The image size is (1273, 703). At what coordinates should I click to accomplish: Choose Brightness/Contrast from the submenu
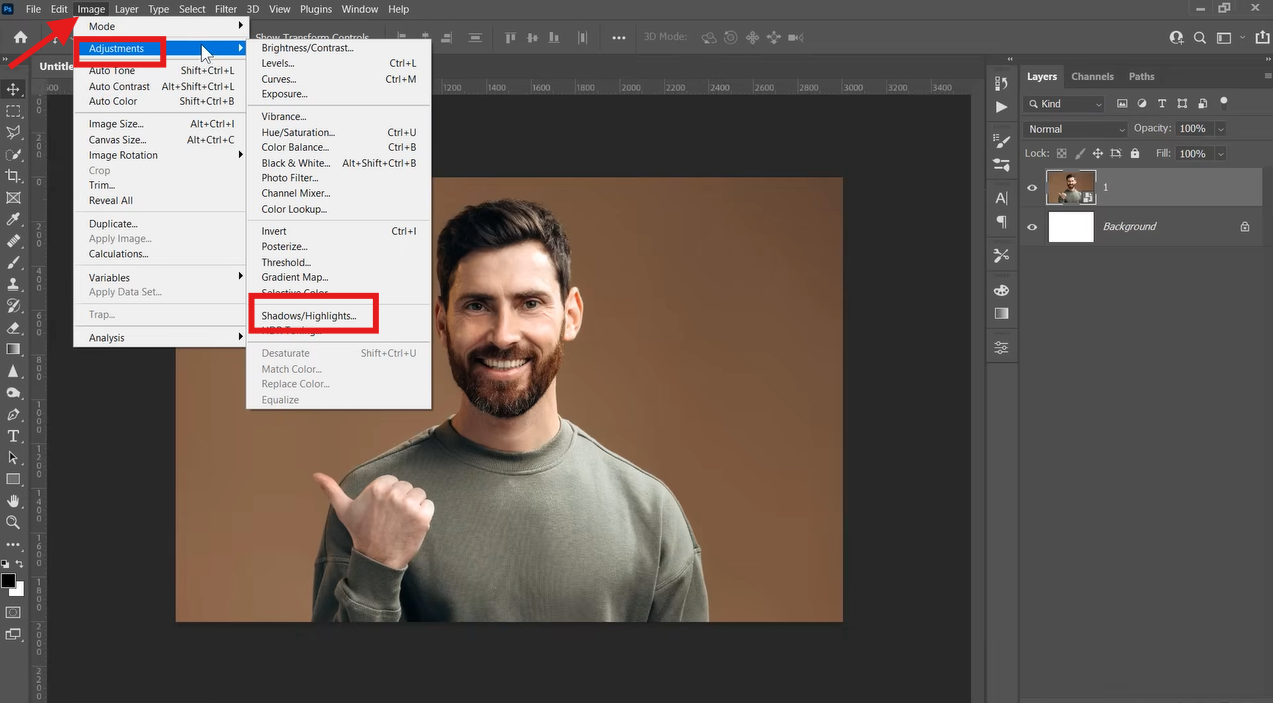click(x=307, y=47)
